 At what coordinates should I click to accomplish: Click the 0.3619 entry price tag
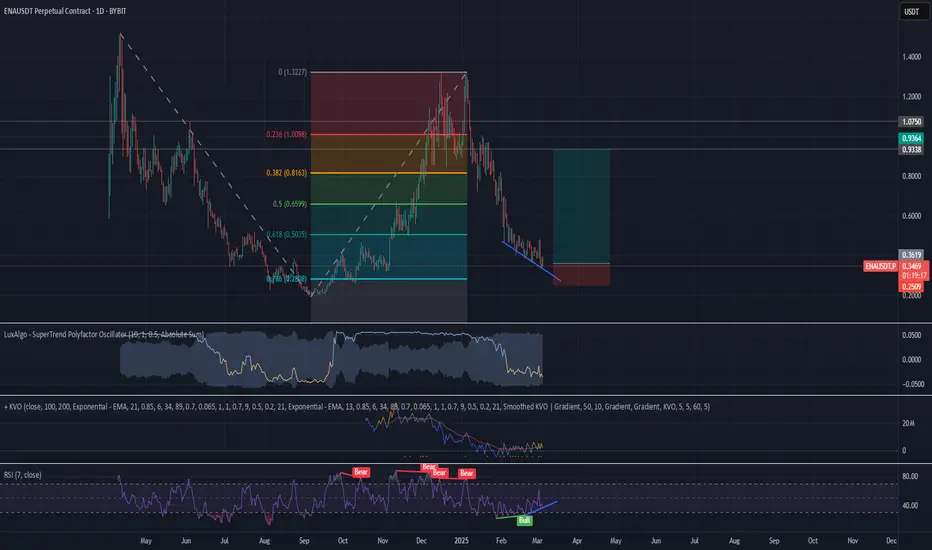click(x=912, y=255)
